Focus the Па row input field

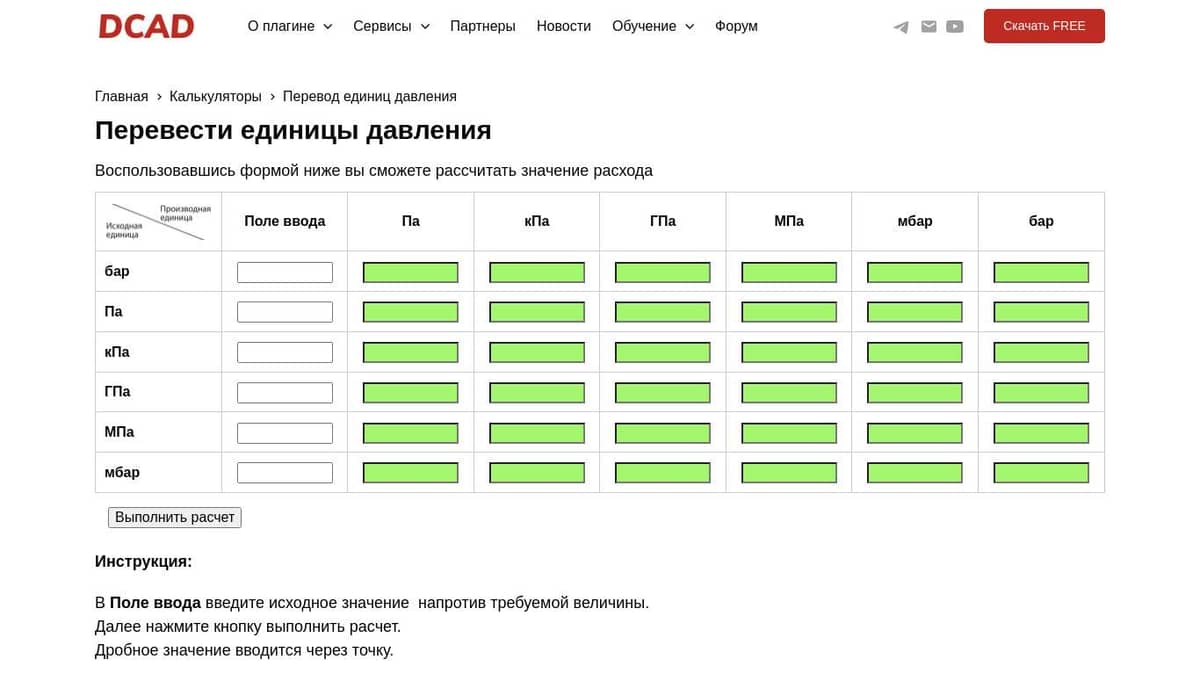pyautogui.click(x=285, y=312)
